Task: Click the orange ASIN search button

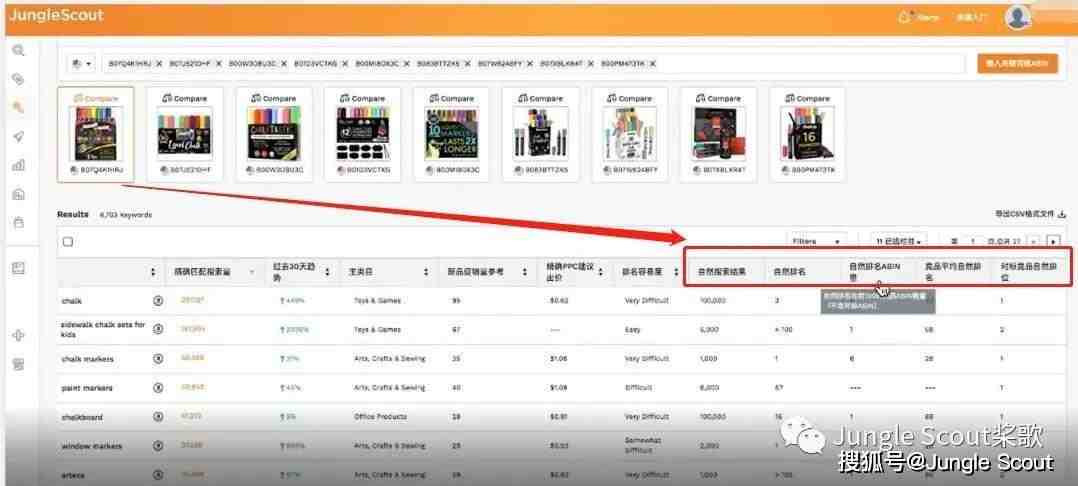Action: click(x=1017, y=63)
